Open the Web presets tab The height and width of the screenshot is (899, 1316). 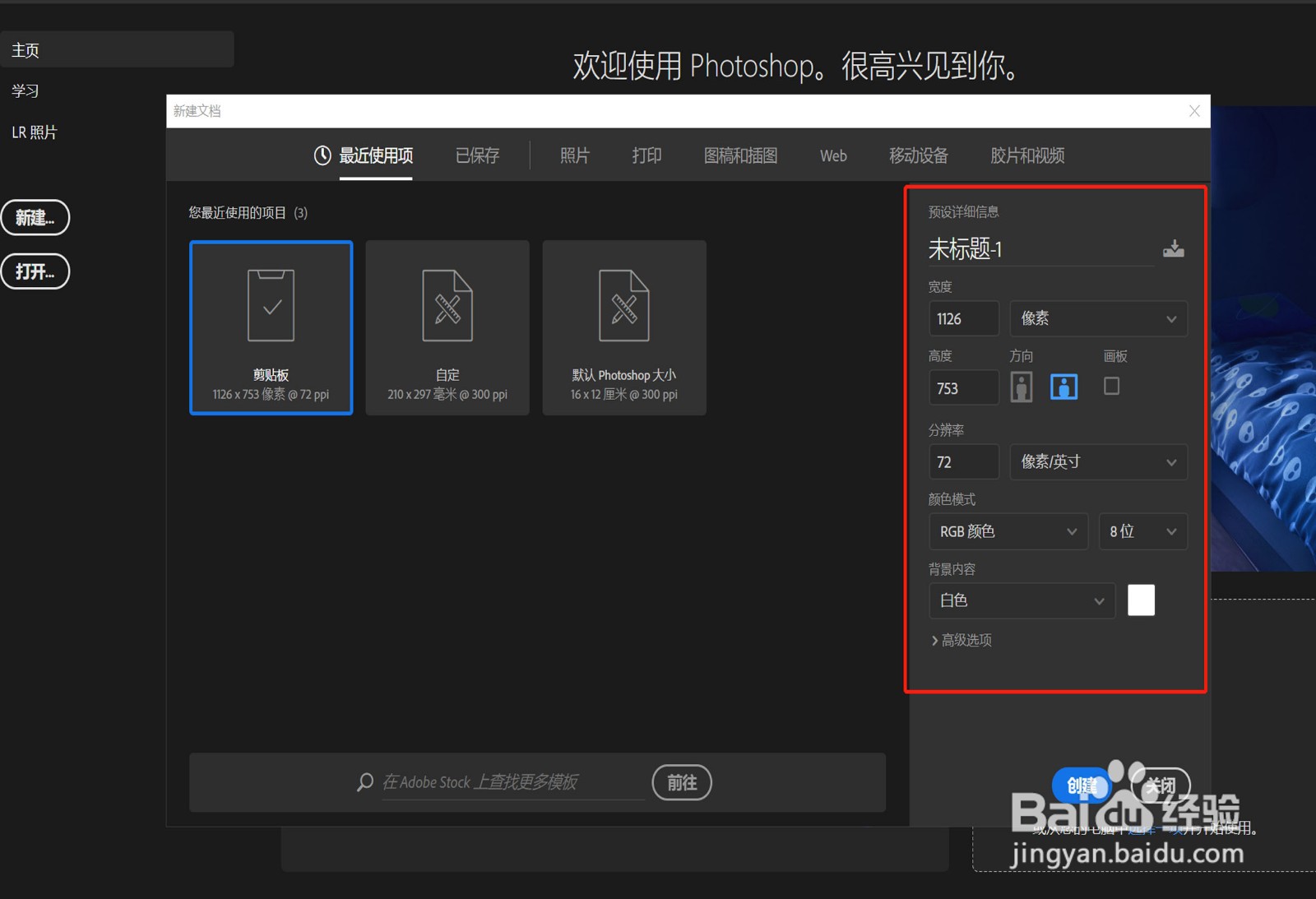[x=833, y=155]
